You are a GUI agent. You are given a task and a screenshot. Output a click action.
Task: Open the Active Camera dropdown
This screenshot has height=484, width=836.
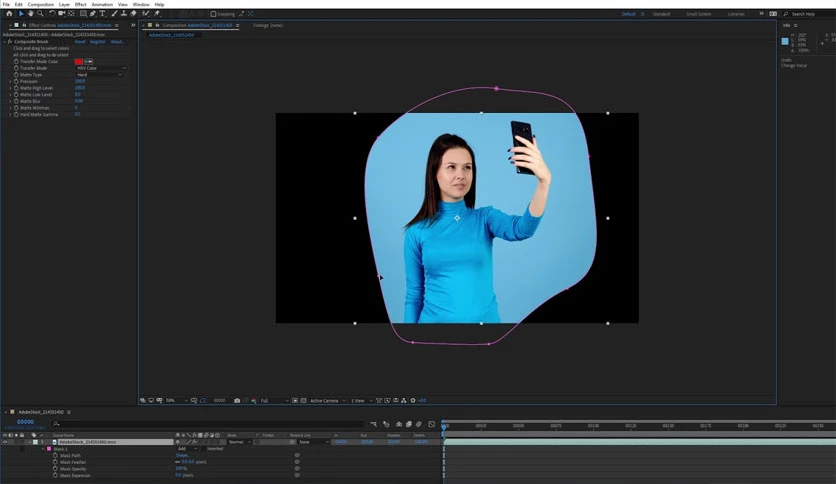click(327, 400)
